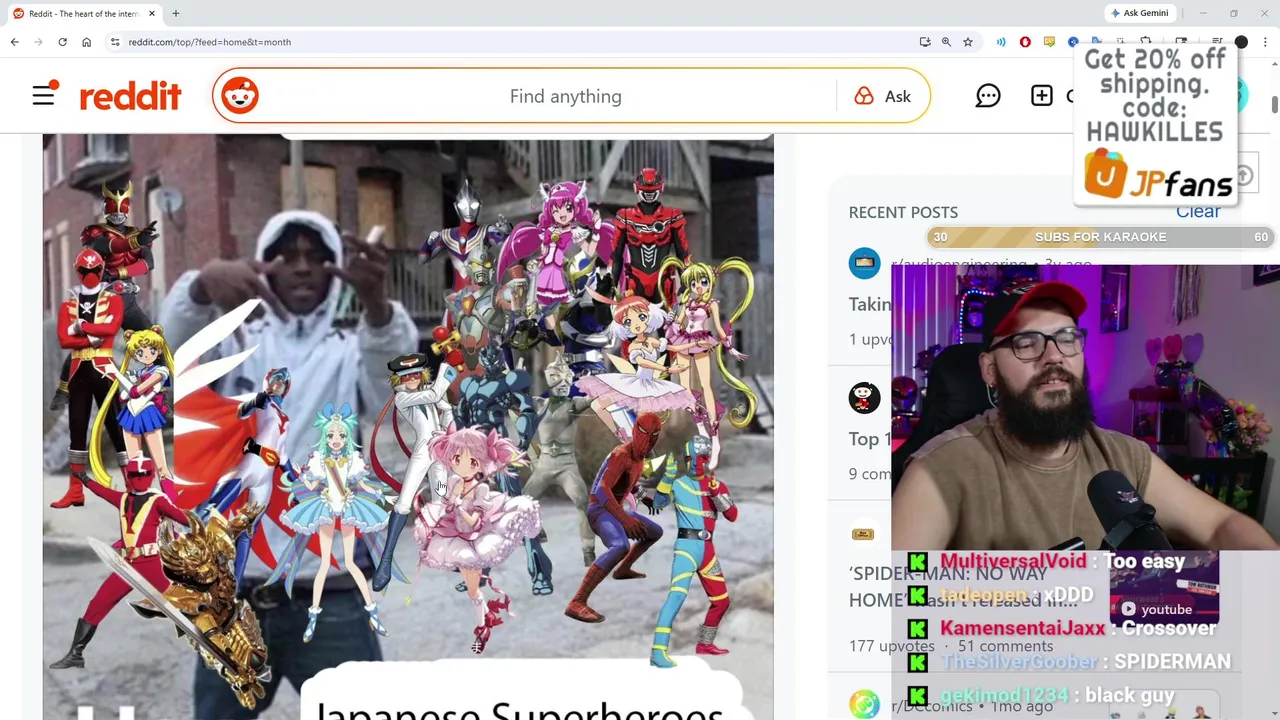Clear the Recent Posts list

pyautogui.click(x=1197, y=212)
